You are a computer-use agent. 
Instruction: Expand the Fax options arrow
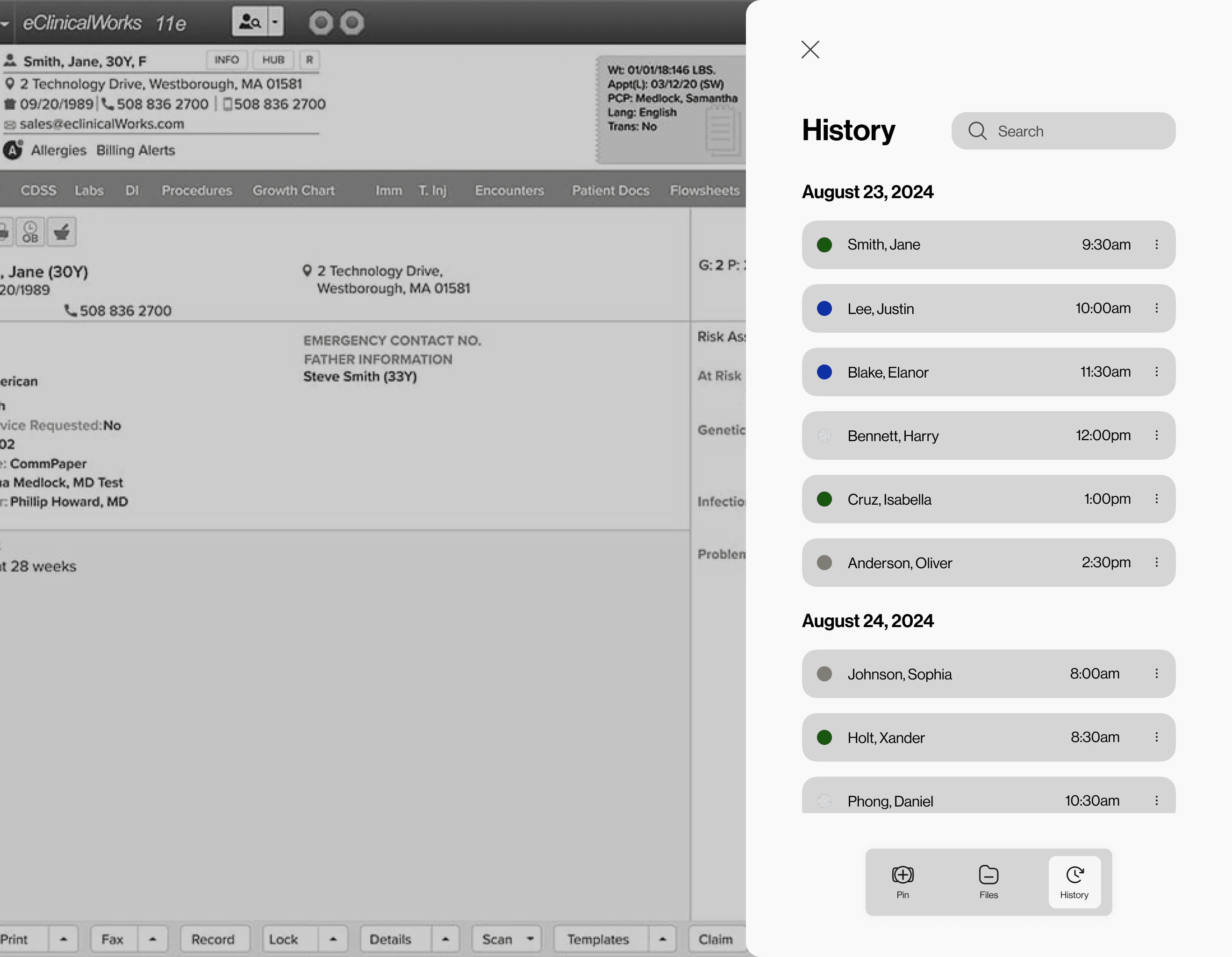point(152,939)
